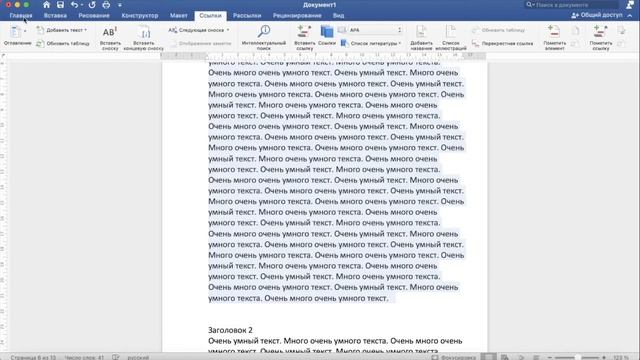Open the Ссылки citations pane
This screenshot has height=360, width=640.
pos(327,36)
